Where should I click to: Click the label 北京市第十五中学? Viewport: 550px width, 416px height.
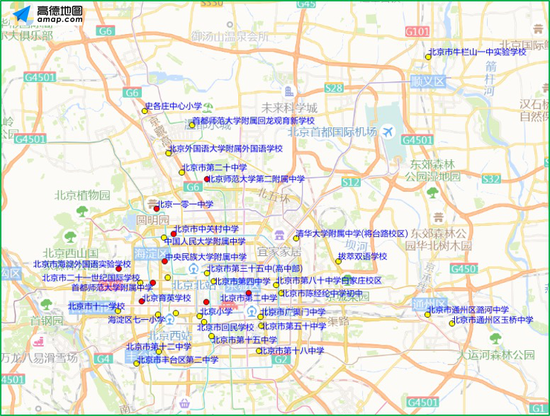click(245, 340)
